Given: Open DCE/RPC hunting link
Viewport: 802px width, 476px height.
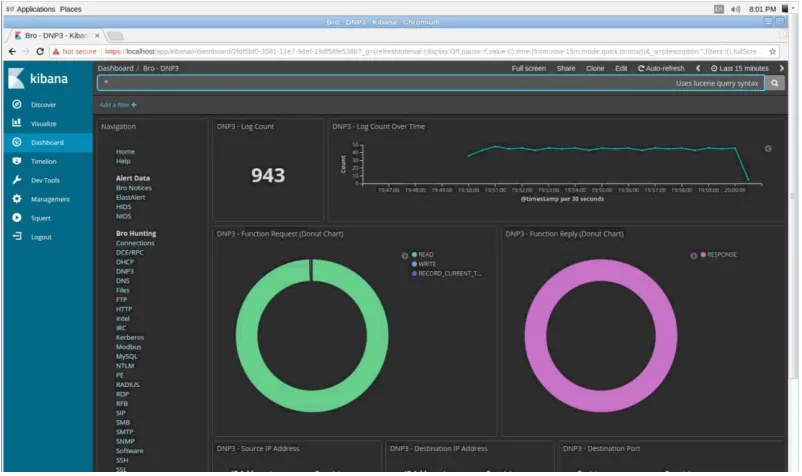Looking at the screenshot, I should (129, 253).
